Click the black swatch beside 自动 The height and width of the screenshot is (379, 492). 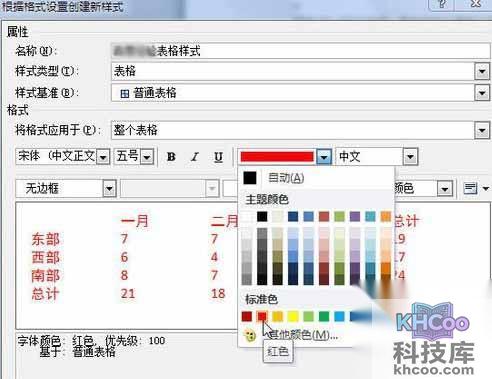(250, 178)
